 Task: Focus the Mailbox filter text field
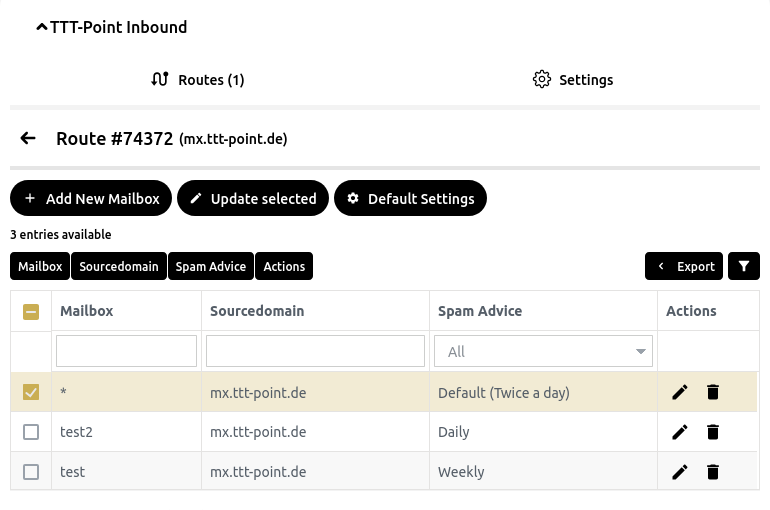point(126,351)
